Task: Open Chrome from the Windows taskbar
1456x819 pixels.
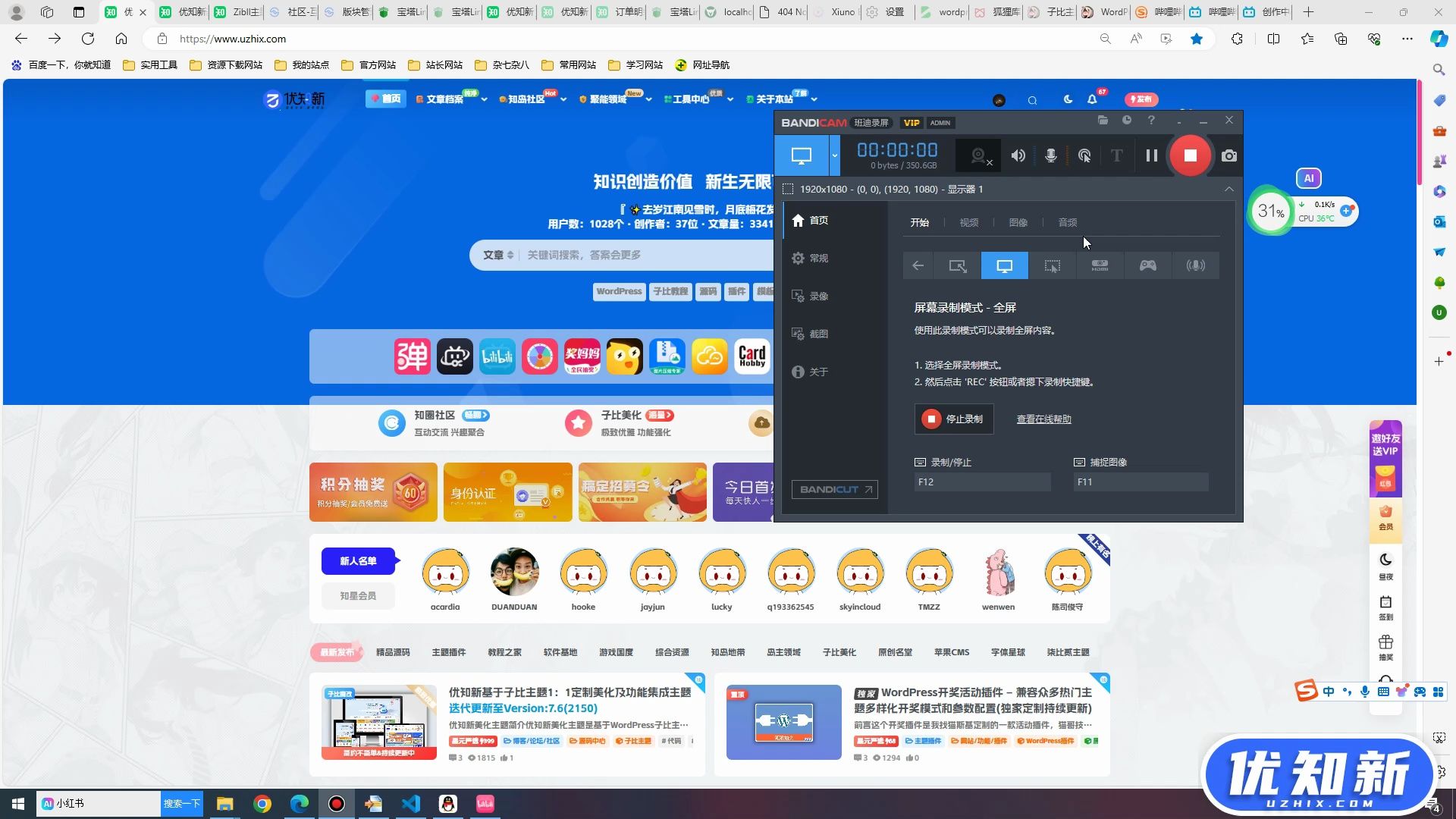Action: point(262,804)
